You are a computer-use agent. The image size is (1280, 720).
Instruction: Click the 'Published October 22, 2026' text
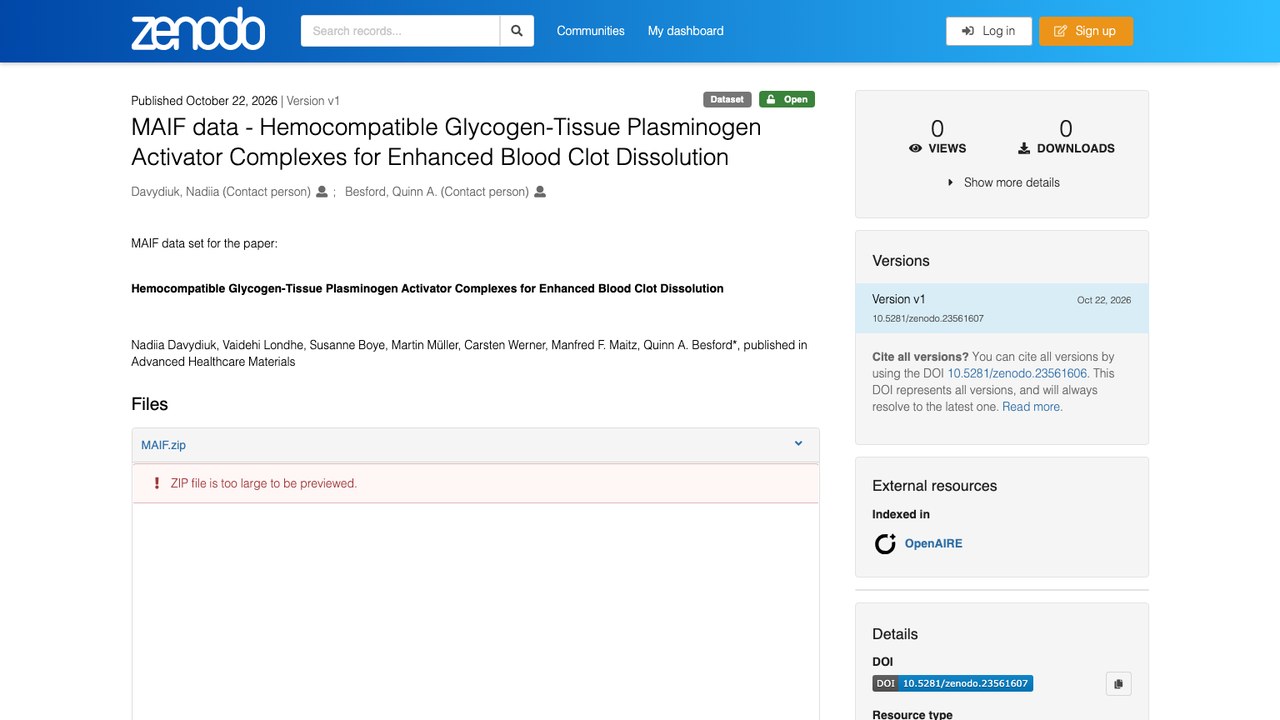(204, 101)
